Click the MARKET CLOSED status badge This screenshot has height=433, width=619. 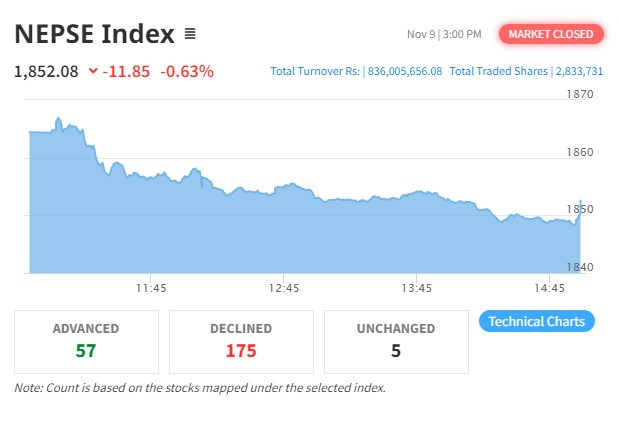551,34
